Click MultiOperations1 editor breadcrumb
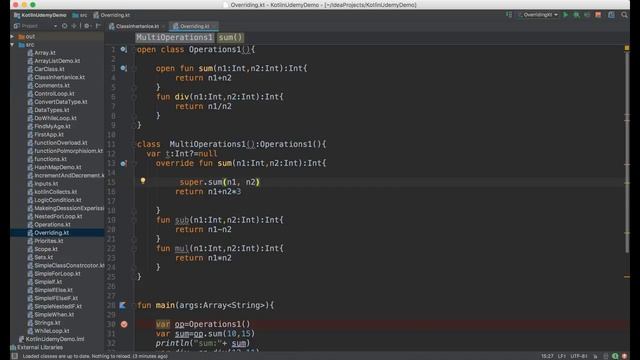Image resolution: width=640 pixels, height=360 pixels. pos(174,38)
